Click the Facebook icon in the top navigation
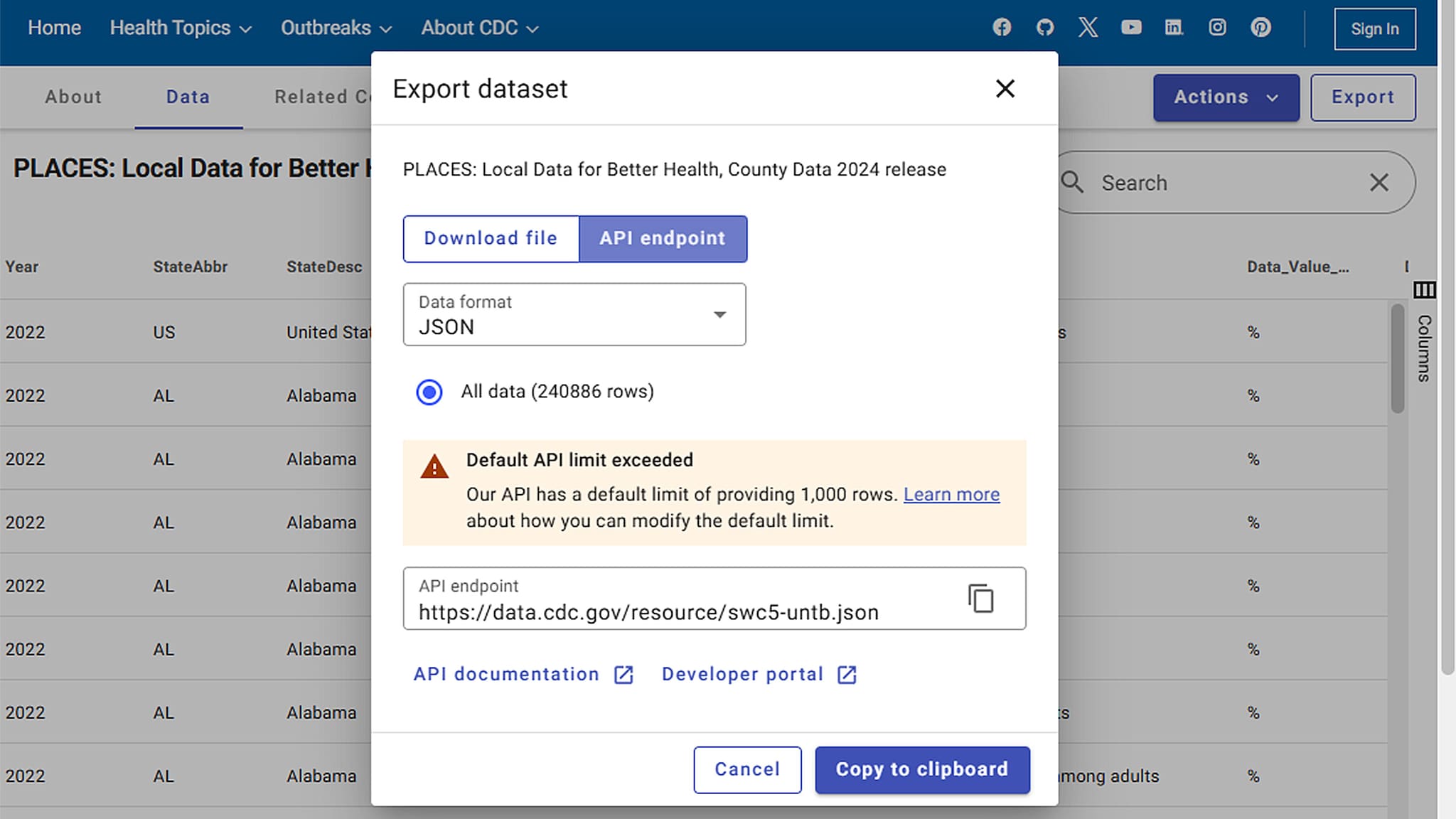The width and height of the screenshot is (1456, 819). coord(1001,27)
